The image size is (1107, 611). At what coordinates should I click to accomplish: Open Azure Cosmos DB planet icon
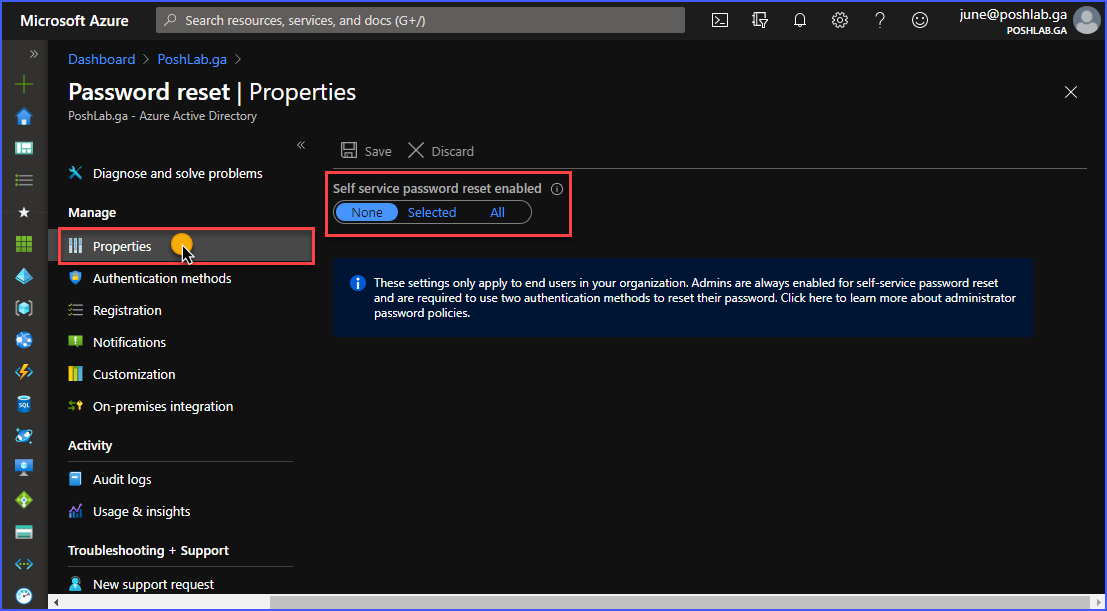coord(24,436)
